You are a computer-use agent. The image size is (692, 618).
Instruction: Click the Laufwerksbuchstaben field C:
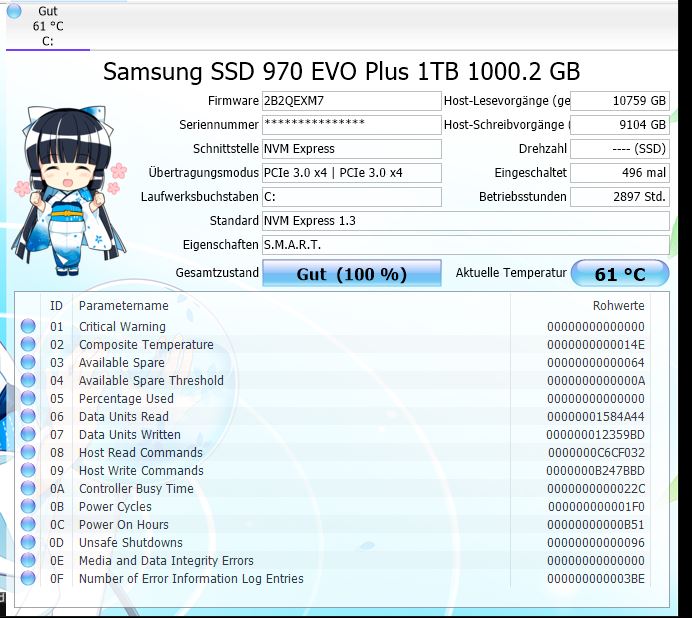(x=352, y=196)
